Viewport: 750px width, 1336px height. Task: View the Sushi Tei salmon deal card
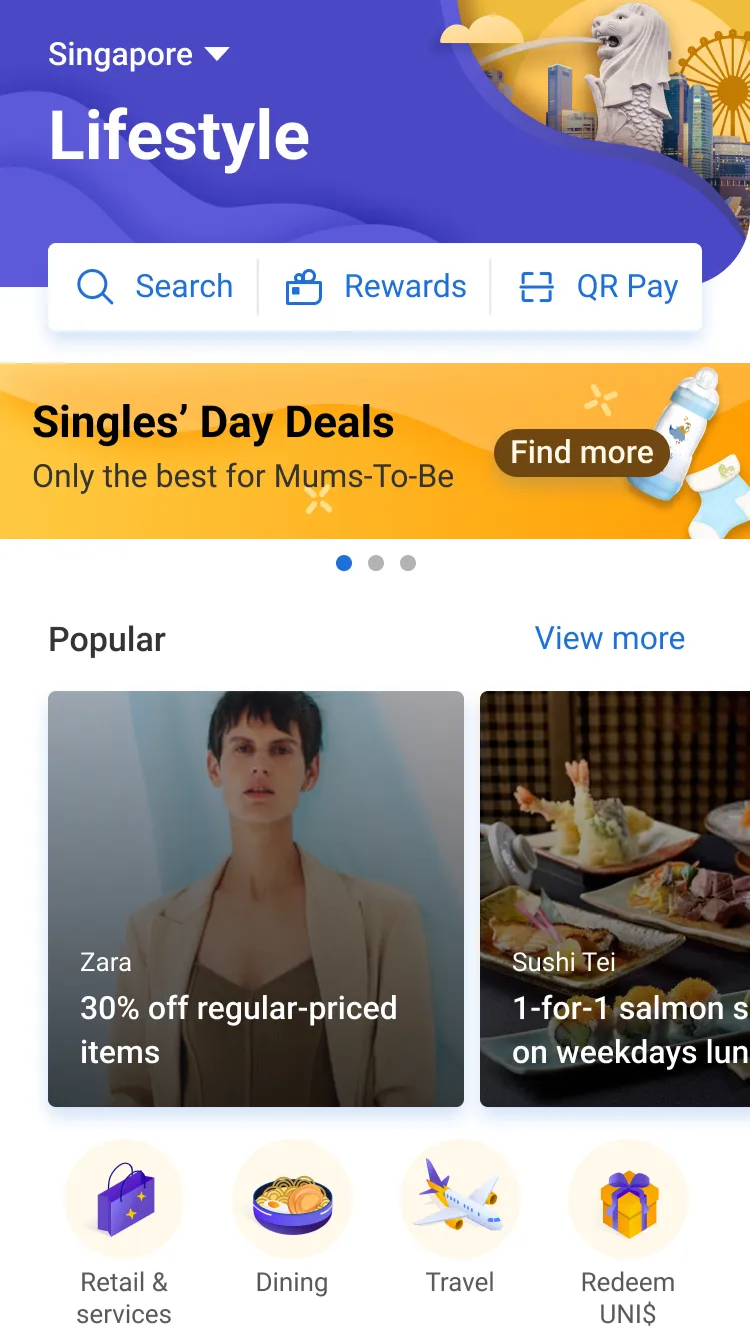click(x=615, y=898)
